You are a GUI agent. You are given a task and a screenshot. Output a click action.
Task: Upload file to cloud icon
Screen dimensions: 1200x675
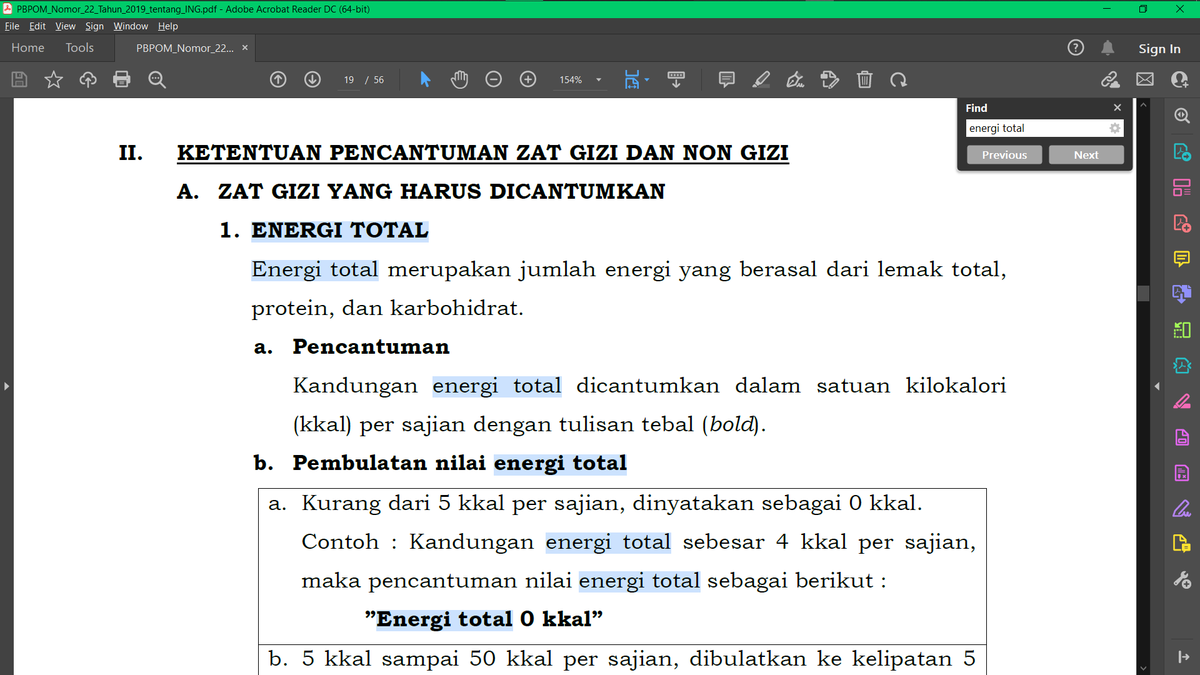click(87, 79)
